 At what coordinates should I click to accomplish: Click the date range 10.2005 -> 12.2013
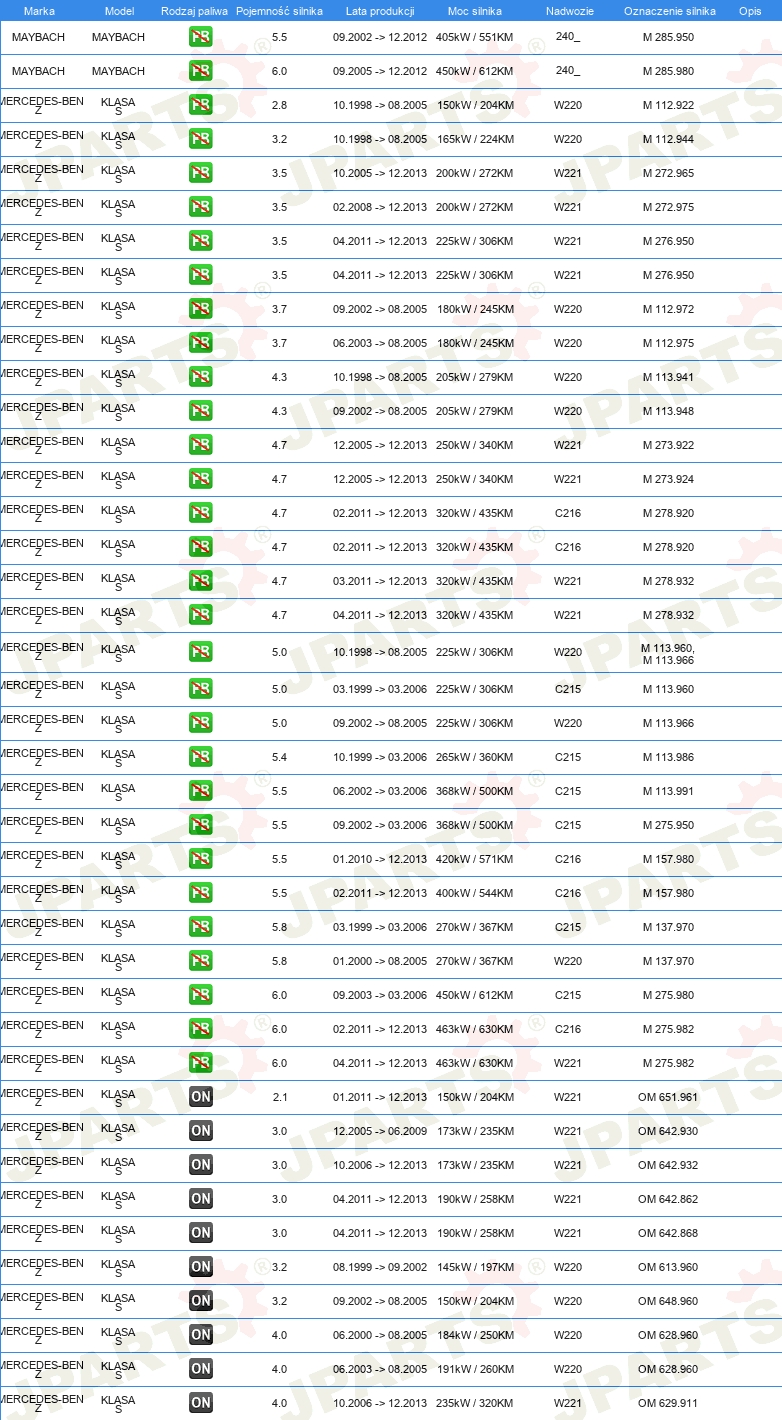coord(380,173)
